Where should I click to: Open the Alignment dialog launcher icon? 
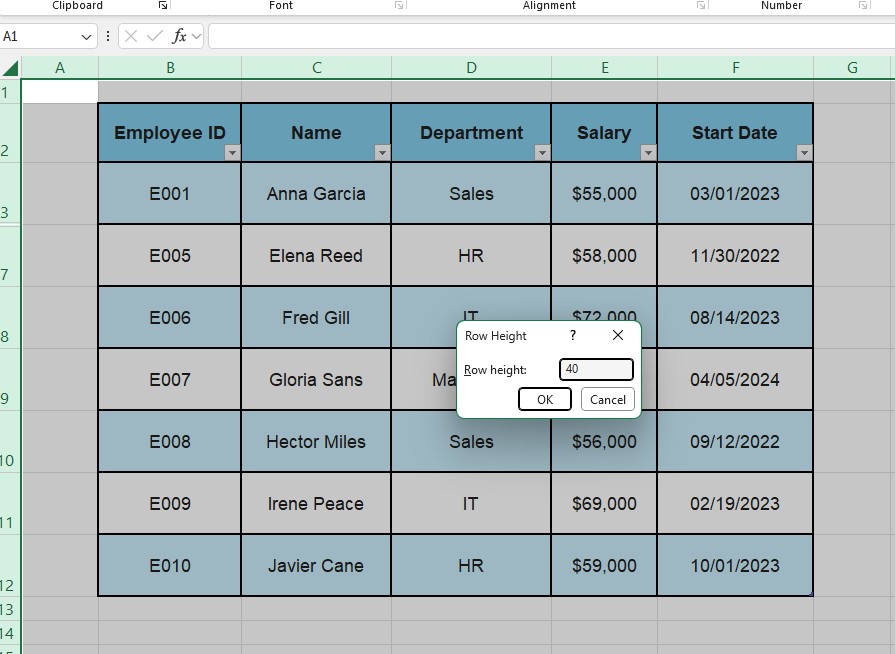coord(702,5)
